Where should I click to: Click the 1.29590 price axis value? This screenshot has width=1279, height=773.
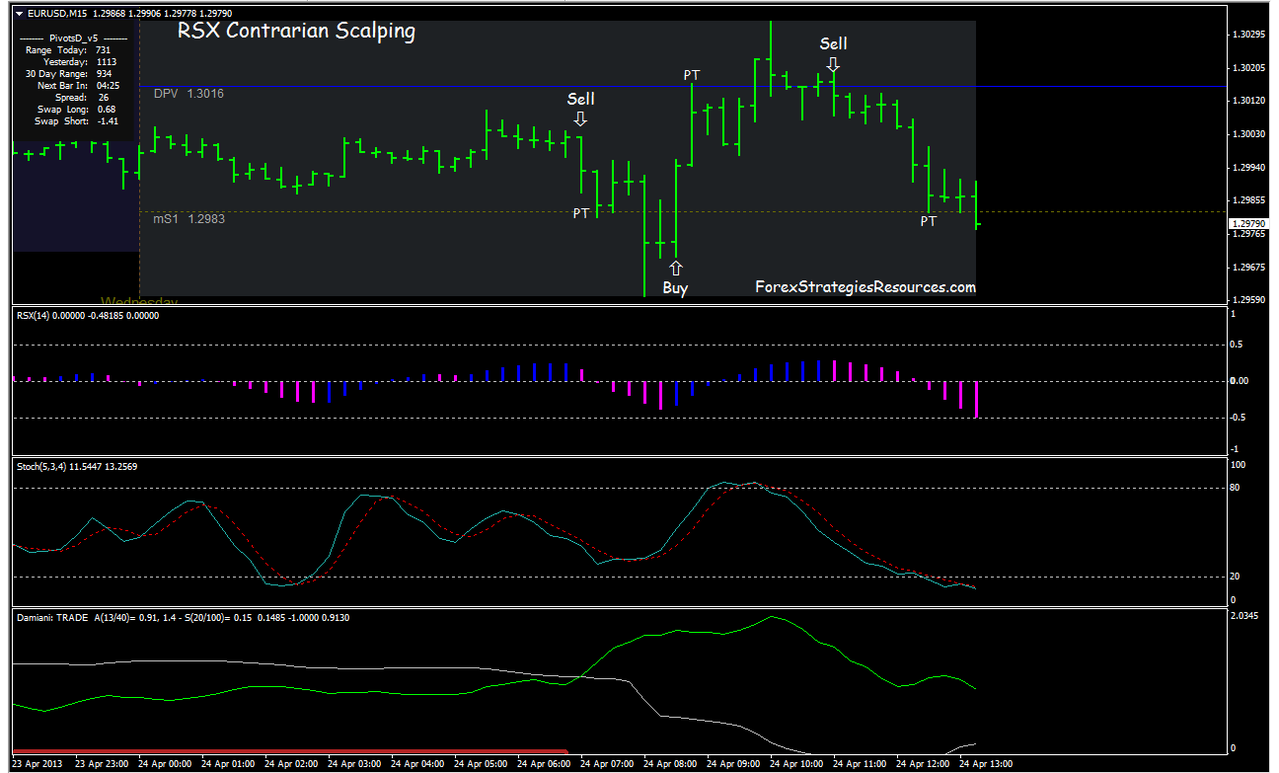tap(1249, 300)
